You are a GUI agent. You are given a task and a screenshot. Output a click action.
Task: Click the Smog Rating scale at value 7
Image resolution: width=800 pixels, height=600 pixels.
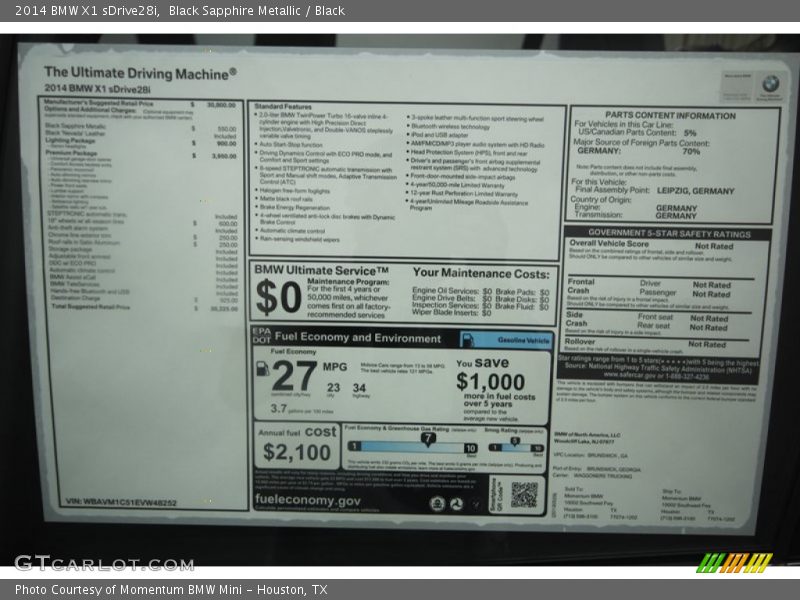[x=512, y=440]
